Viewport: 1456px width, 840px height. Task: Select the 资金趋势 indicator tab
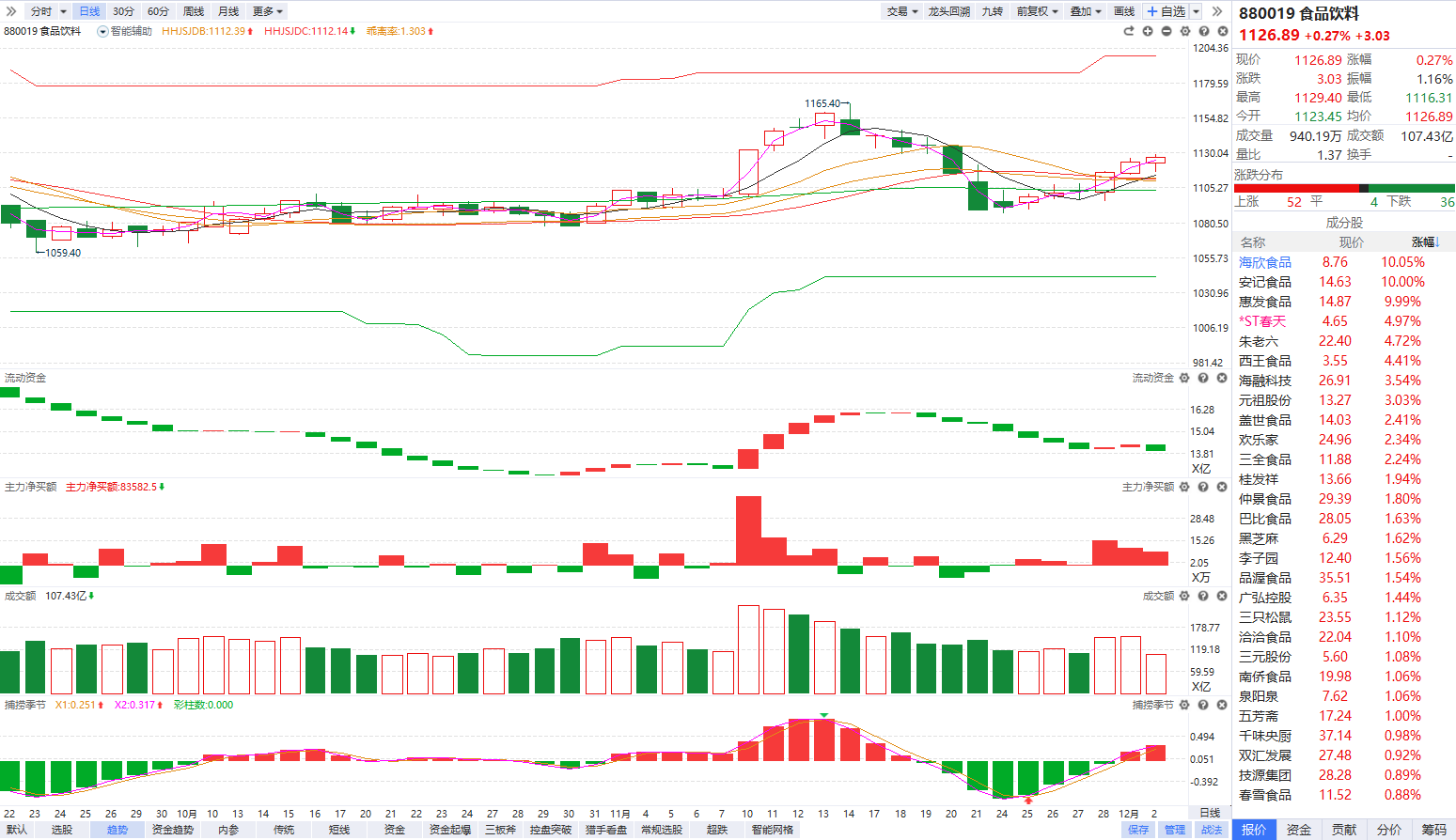pyautogui.click(x=173, y=830)
